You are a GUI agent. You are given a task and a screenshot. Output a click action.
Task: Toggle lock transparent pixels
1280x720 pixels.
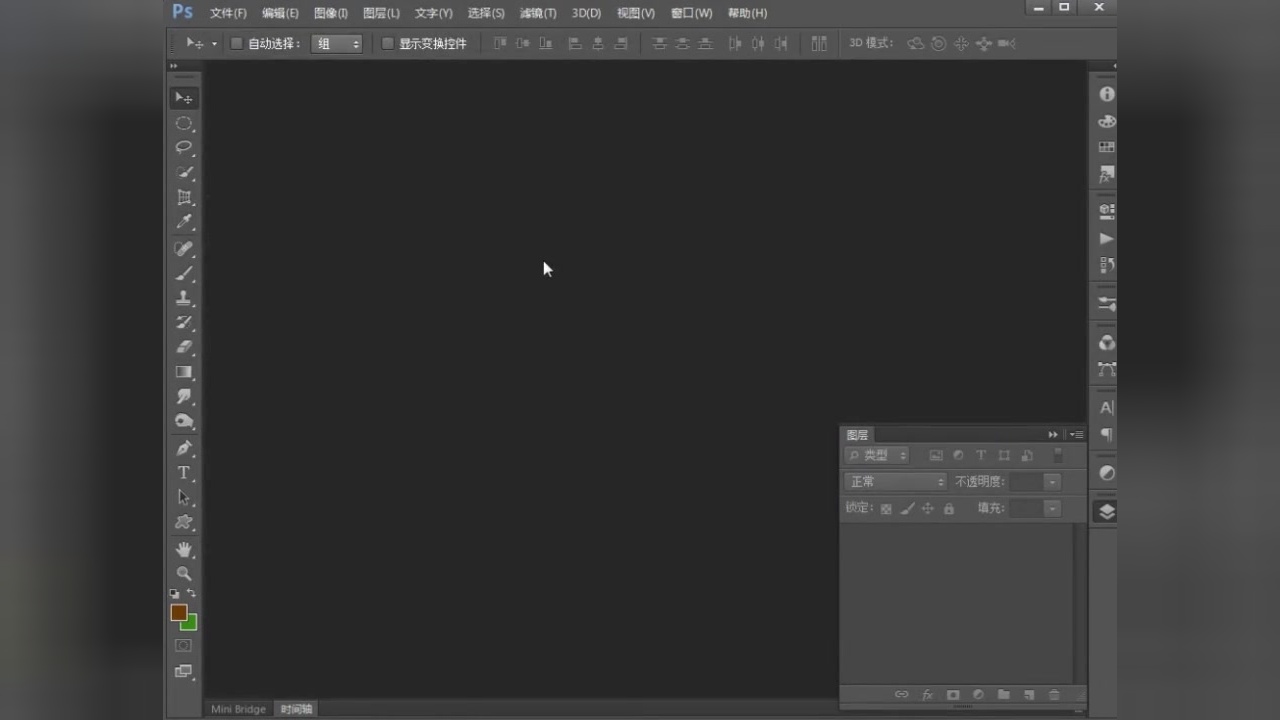(x=886, y=509)
